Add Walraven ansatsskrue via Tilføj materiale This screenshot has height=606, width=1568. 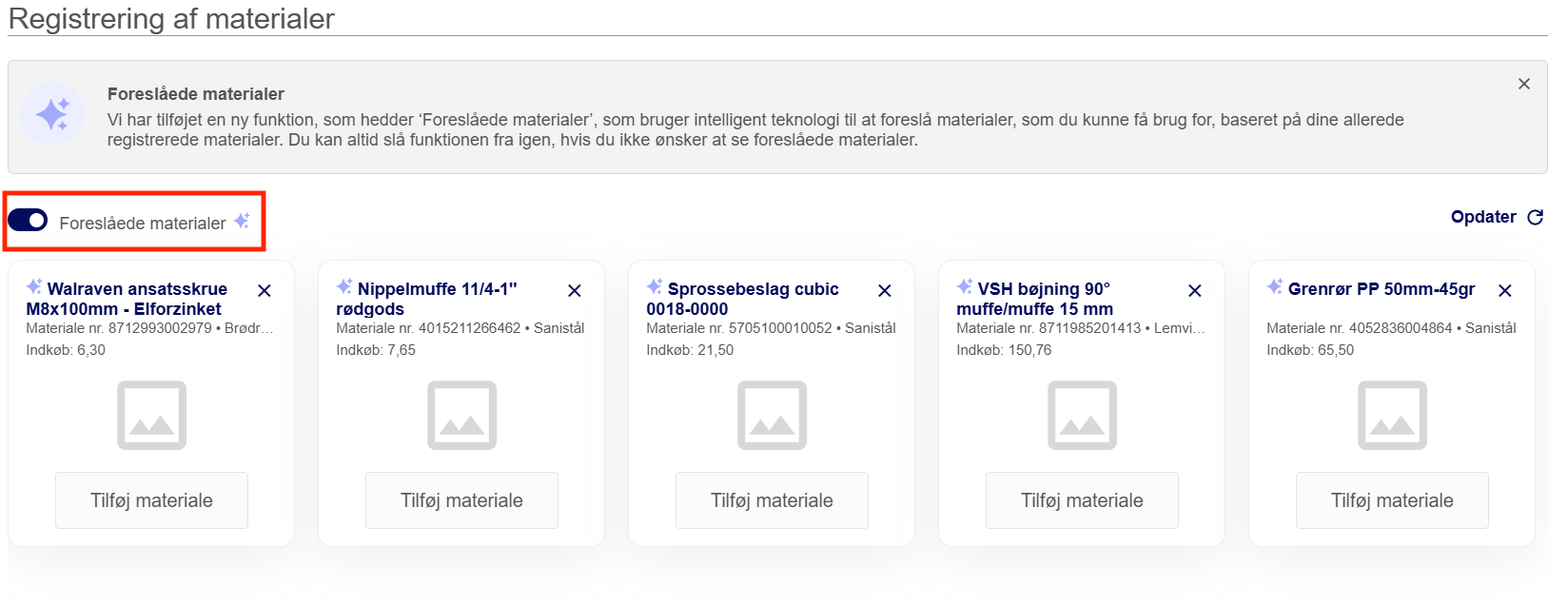tap(151, 500)
